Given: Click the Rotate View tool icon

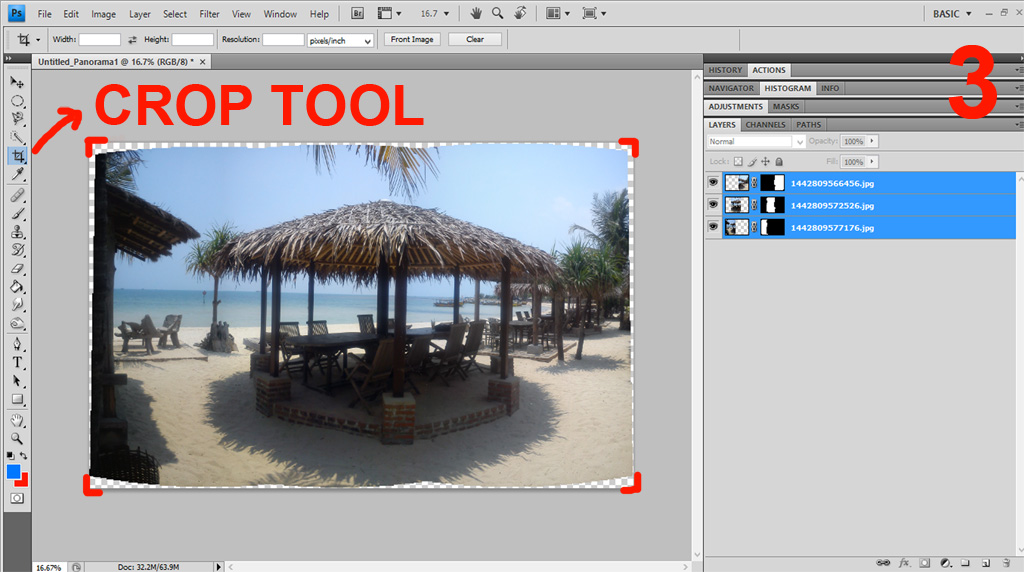Looking at the screenshot, I should 520,13.
